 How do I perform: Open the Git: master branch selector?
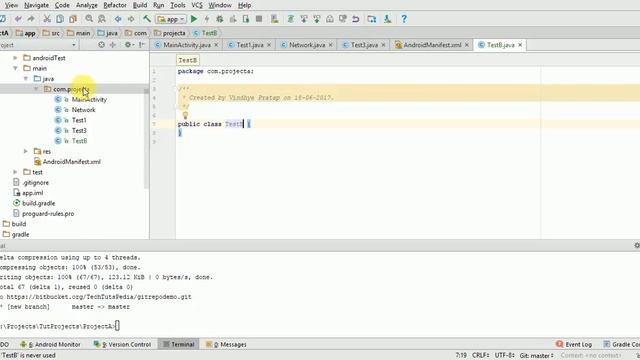536,356
